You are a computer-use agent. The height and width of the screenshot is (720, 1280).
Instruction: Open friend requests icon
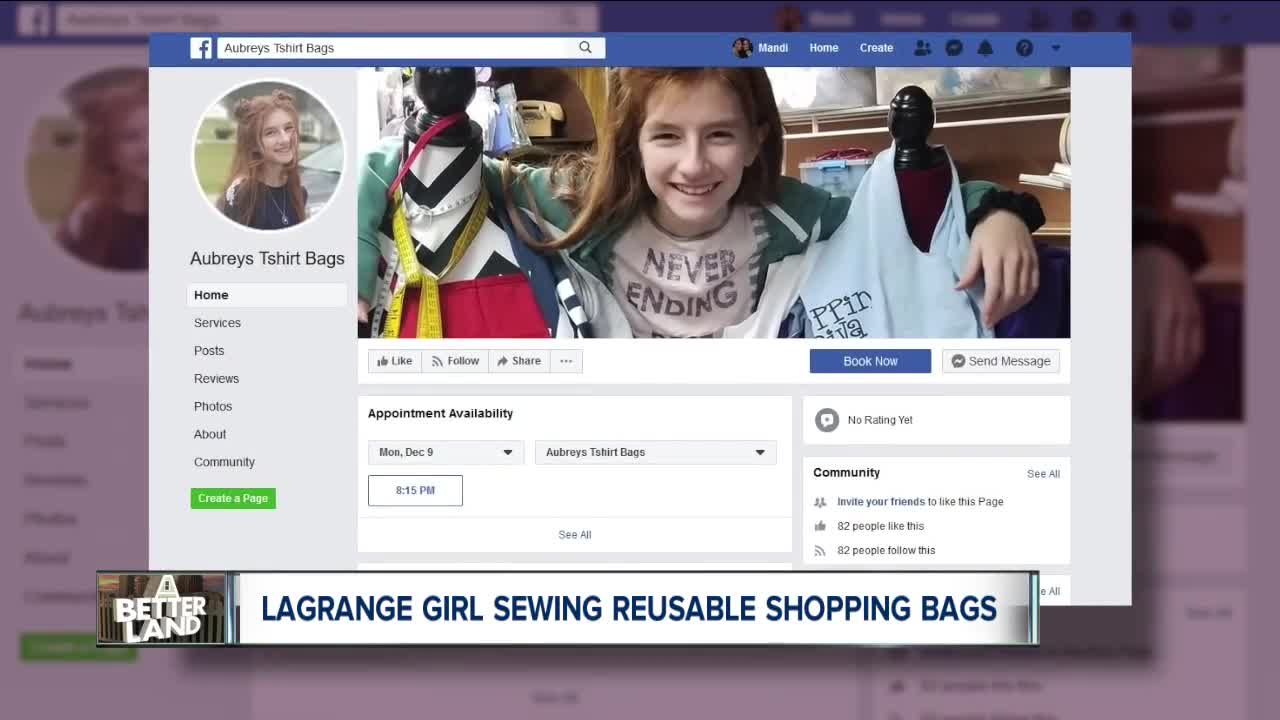[923, 48]
